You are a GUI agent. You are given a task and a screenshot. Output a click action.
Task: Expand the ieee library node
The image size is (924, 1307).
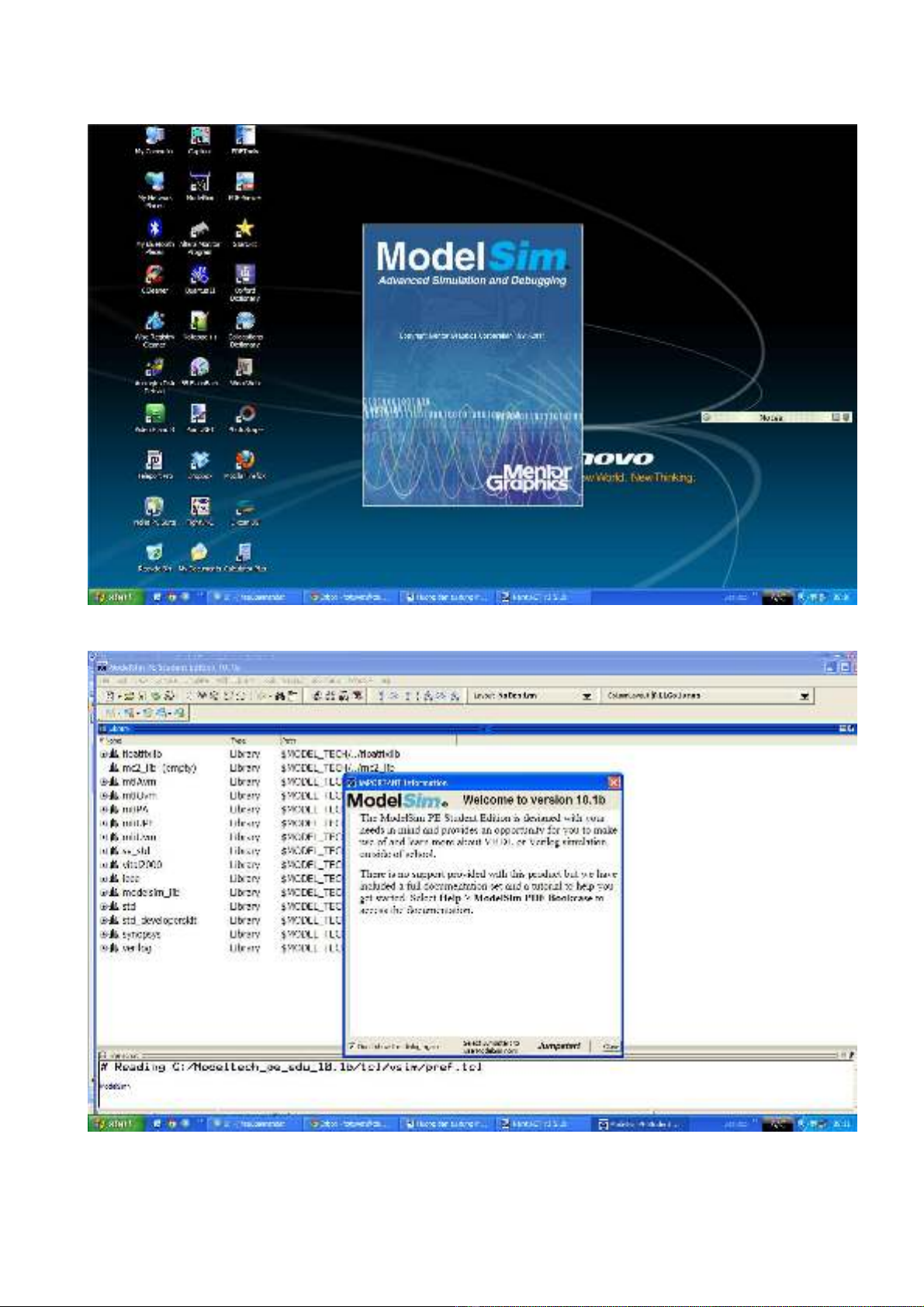point(104,879)
